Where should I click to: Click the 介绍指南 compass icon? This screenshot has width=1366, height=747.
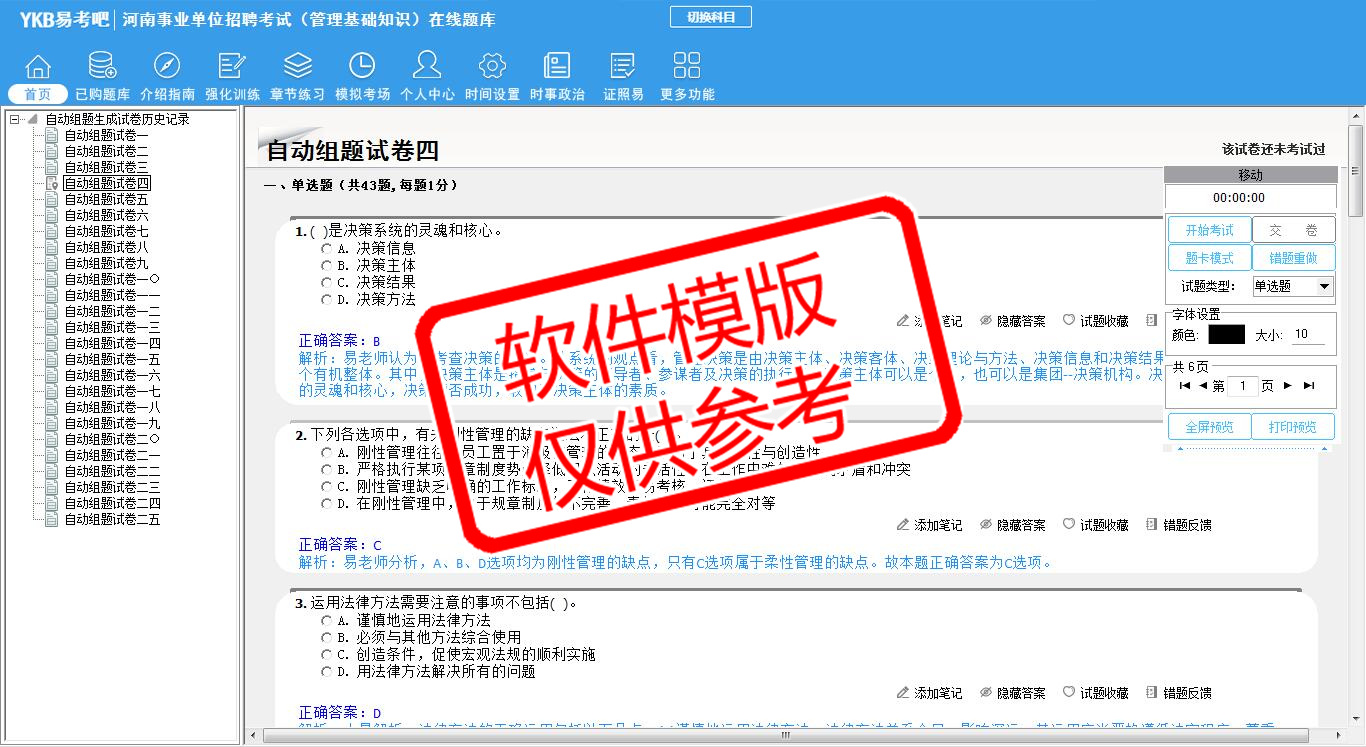pyautogui.click(x=167, y=67)
